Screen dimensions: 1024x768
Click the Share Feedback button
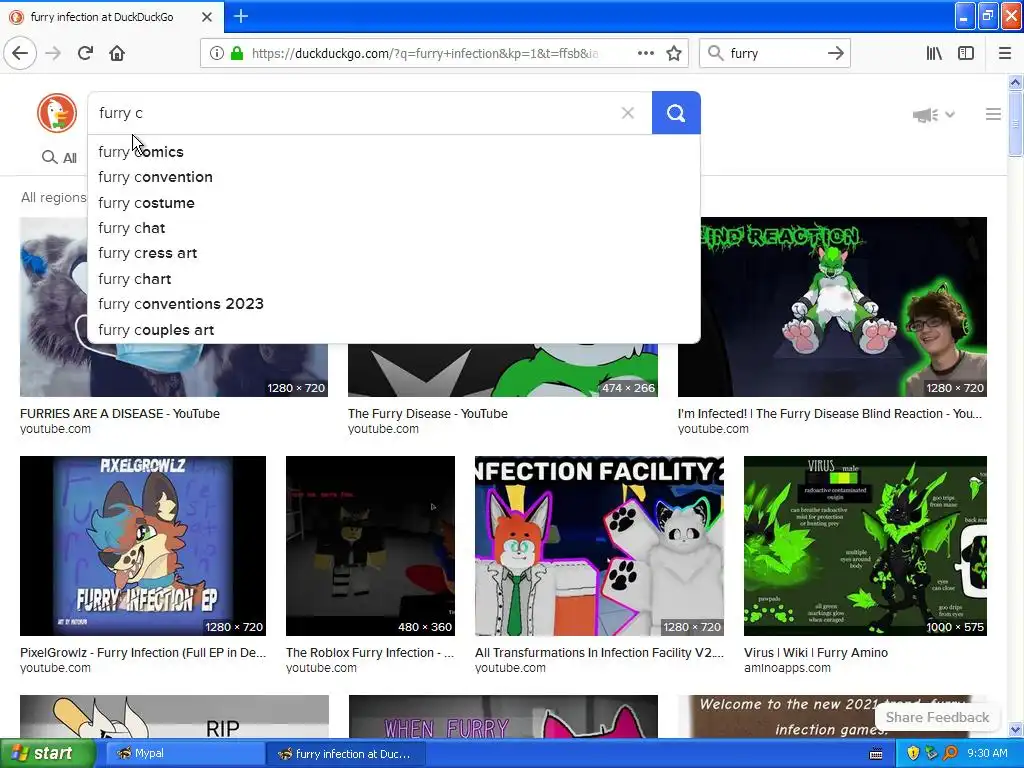click(x=937, y=717)
